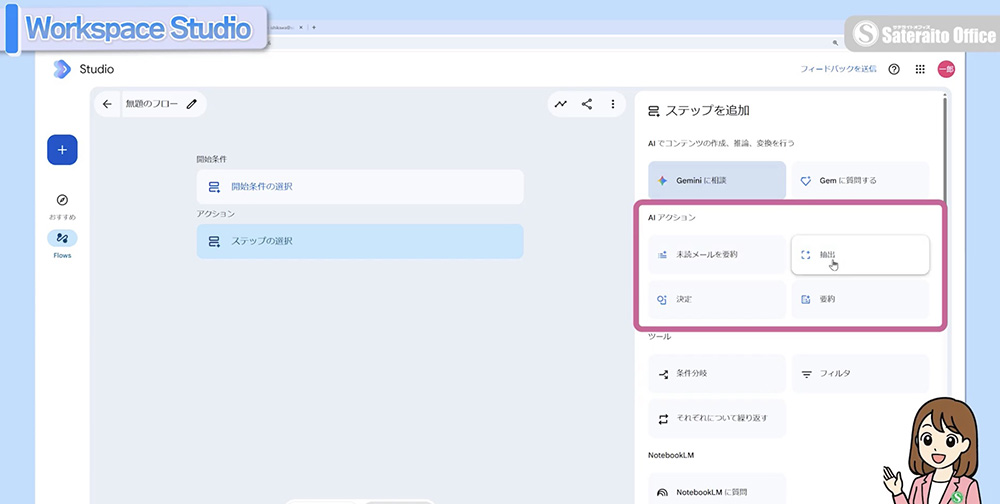The height and width of the screenshot is (504, 1000).
Task: Click the 開始条件 label
Action: click(x=211, y=159)
